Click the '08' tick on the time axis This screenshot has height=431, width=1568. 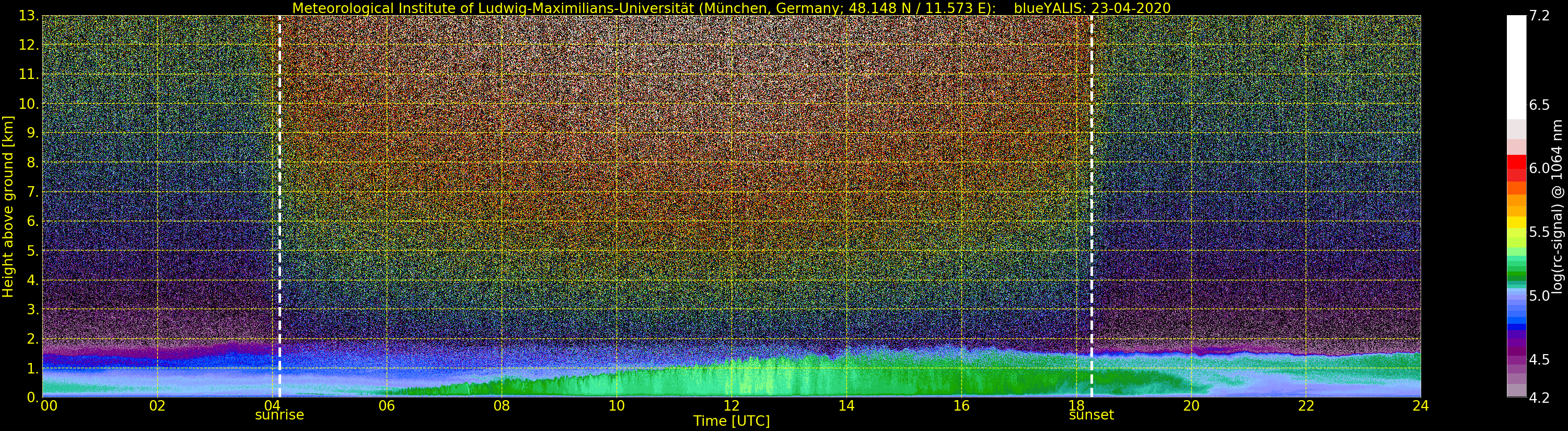coord(502,406)
